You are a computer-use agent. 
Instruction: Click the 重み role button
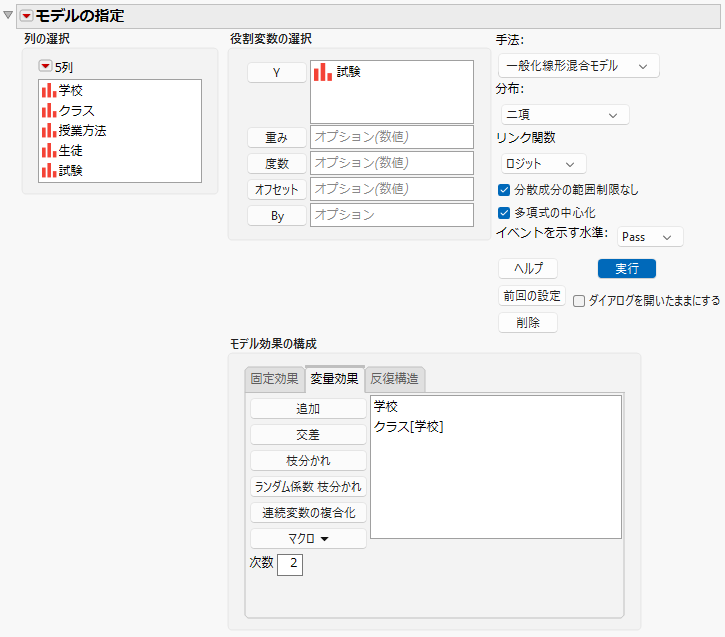click(x=276, y=137)
